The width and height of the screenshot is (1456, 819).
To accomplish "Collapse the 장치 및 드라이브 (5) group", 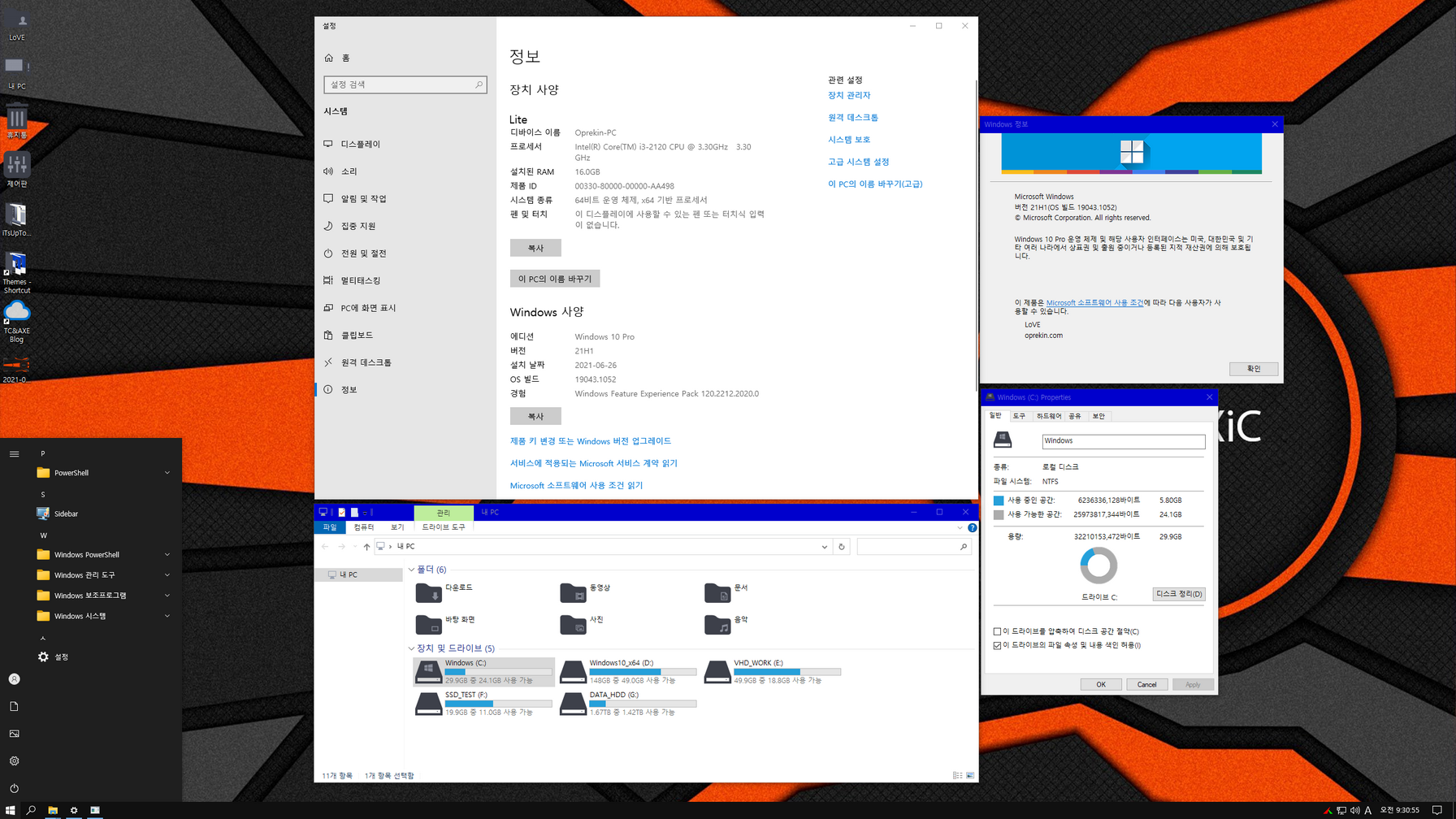I will pos(411,648).
